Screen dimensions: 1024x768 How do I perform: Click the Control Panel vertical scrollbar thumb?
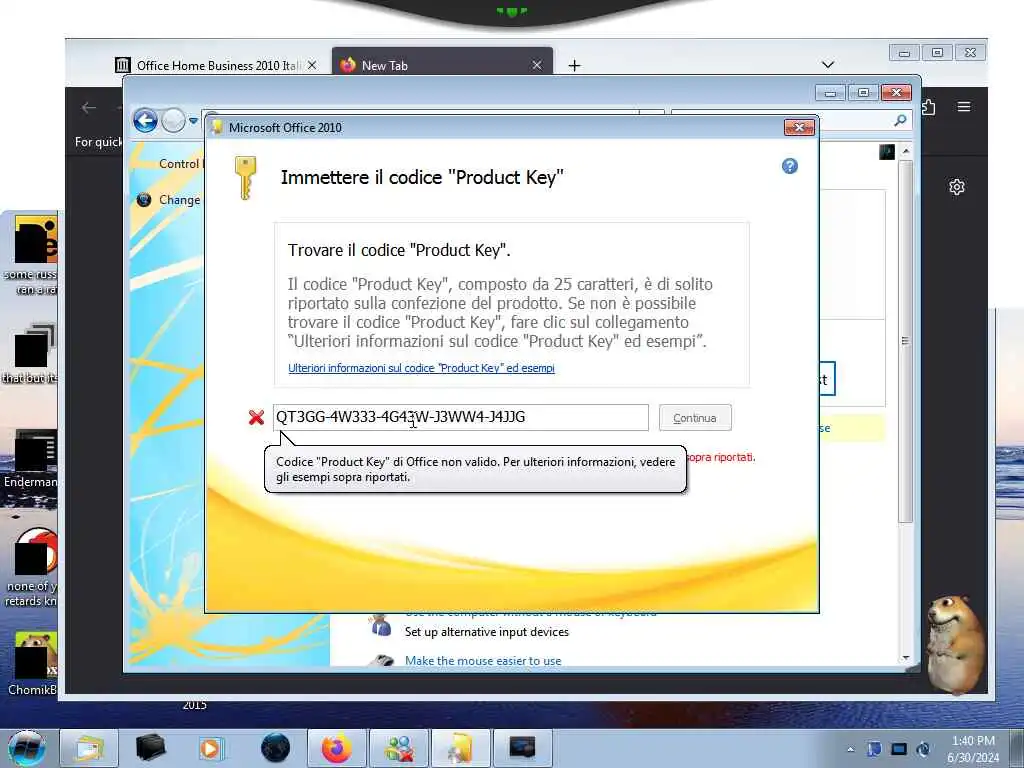point(906,341)
